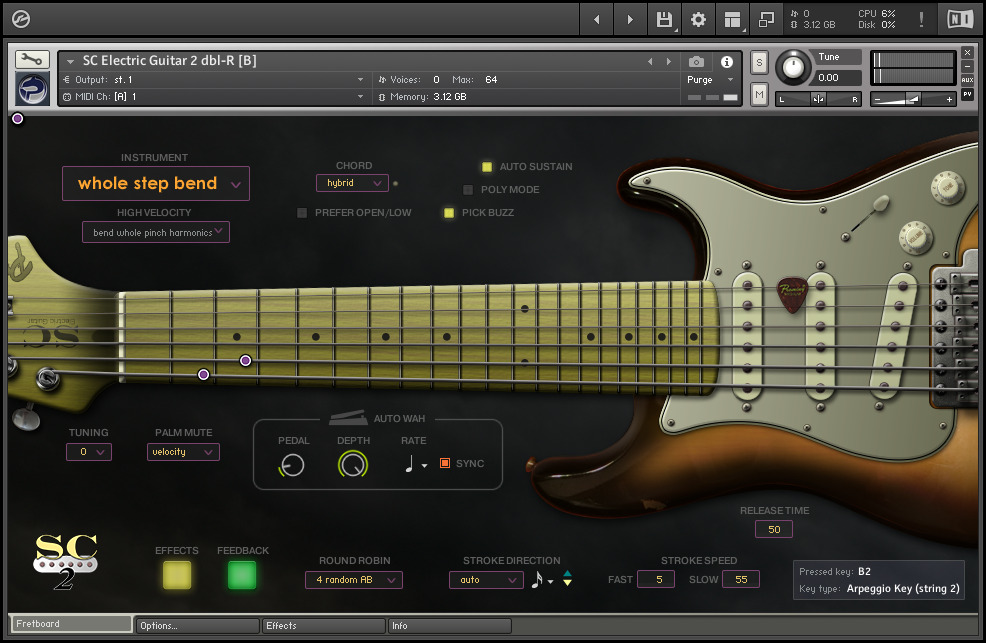Click the stroke note value selector next to auto

pyautogui.click(x=542, y=580)
